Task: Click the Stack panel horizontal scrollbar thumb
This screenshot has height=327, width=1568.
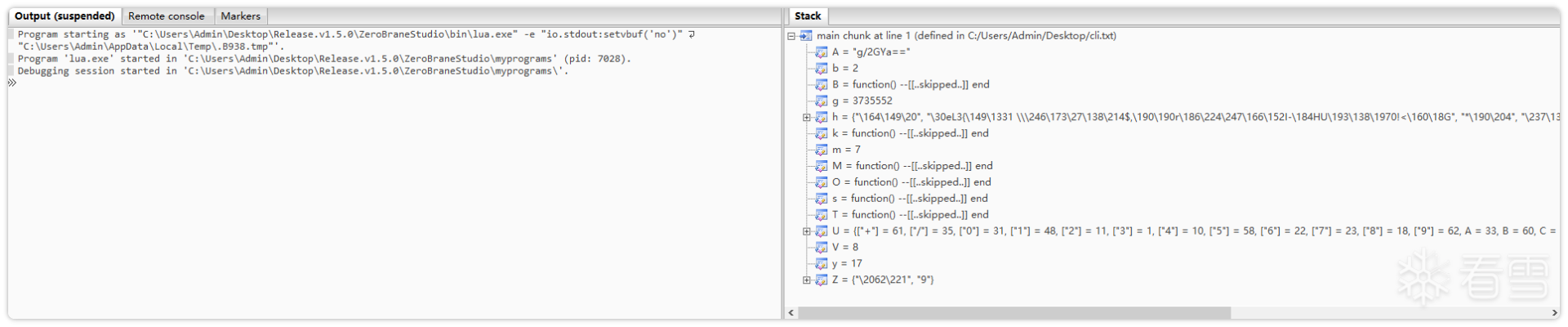Action: [1013, 313]
